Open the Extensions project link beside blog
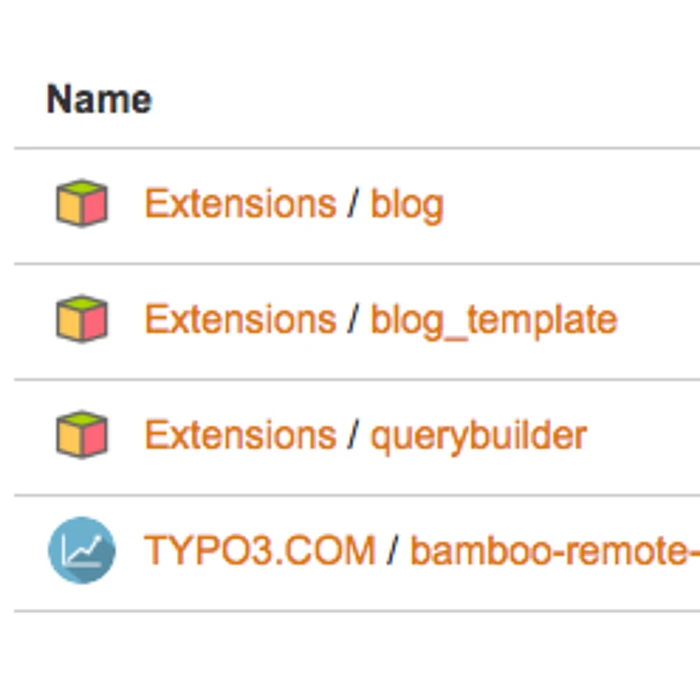Screen dimensions: 700x700 point(240,204)
